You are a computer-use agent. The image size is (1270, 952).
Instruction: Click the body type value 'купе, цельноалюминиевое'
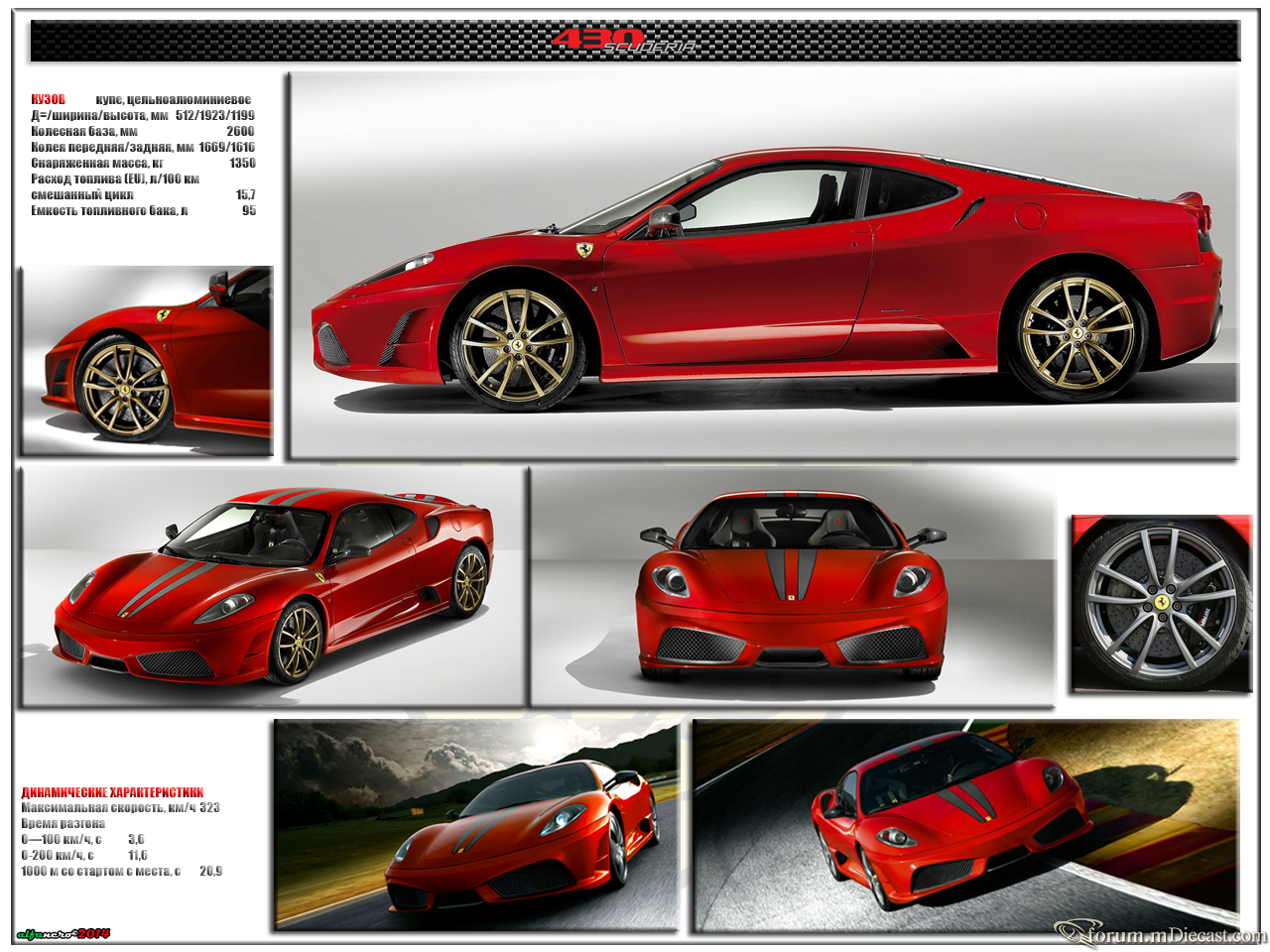(x=174, y=99)
